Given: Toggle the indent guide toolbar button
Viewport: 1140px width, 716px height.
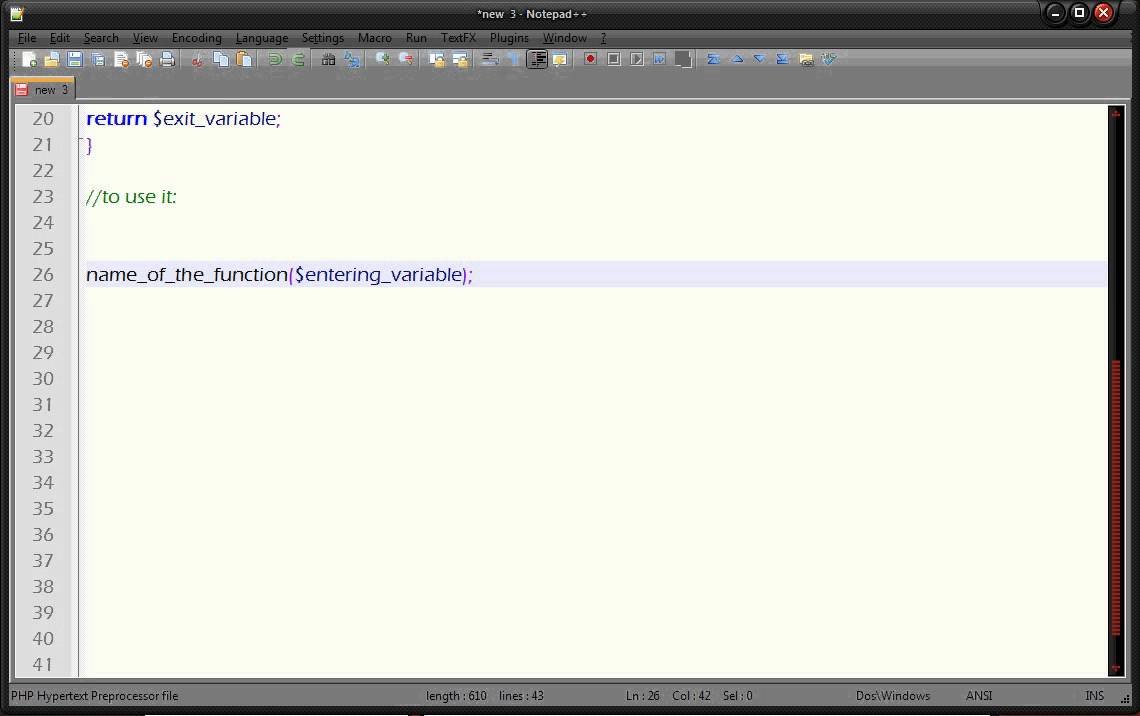Looking at the screenshot, I should point(537,60).
